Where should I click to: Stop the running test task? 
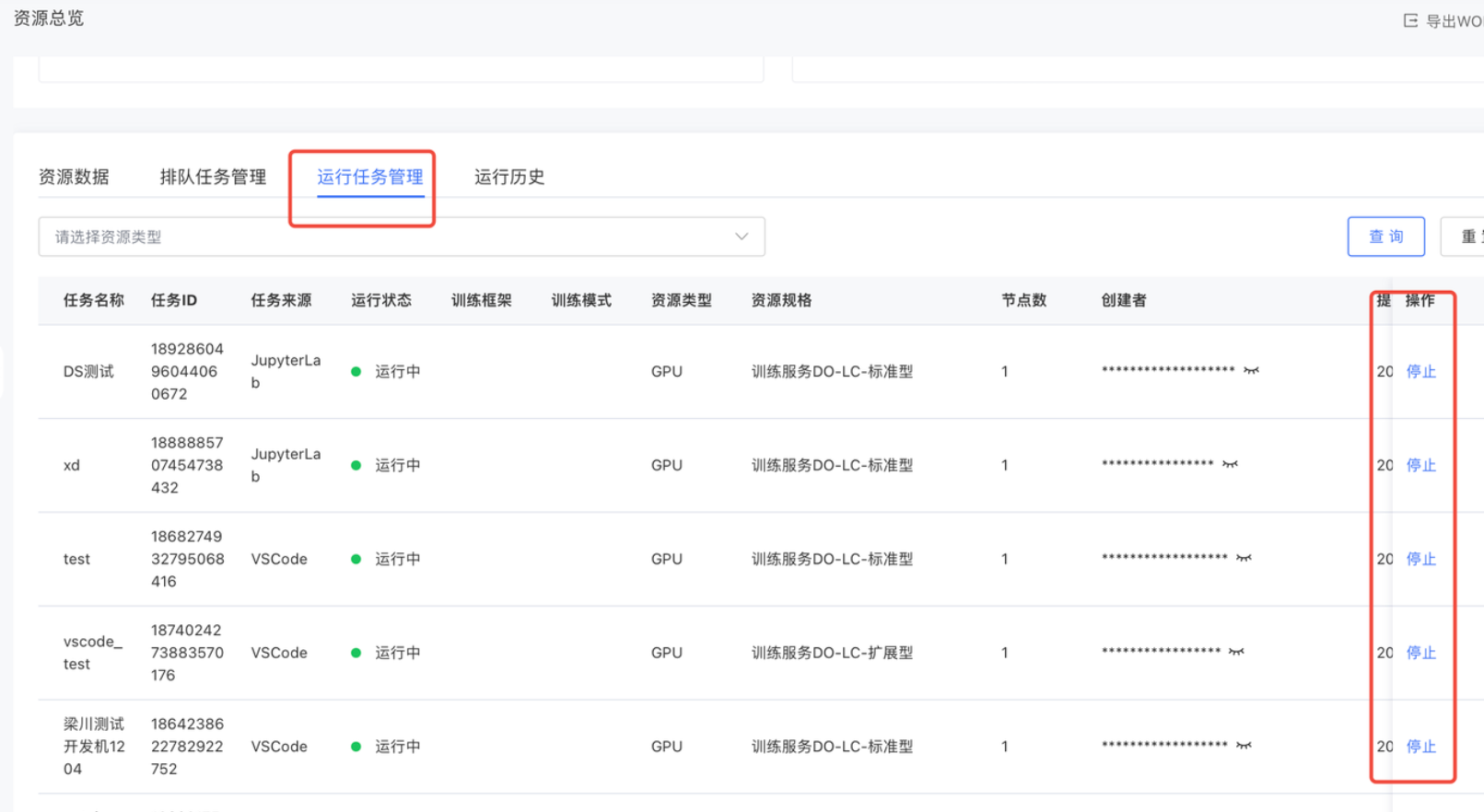1420,560
